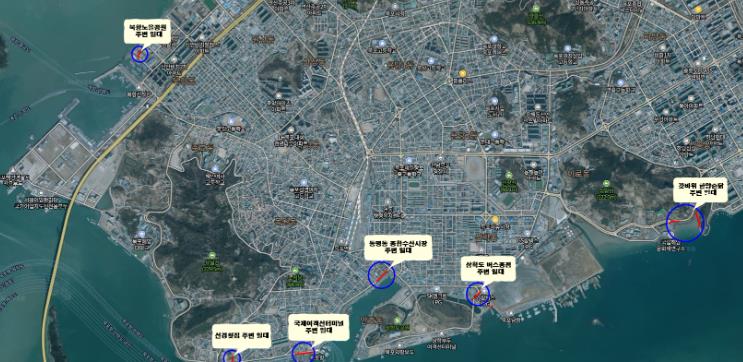Click the green park marker on the island below 동명동 circle

pyautogui.click(x=397, y=320)
